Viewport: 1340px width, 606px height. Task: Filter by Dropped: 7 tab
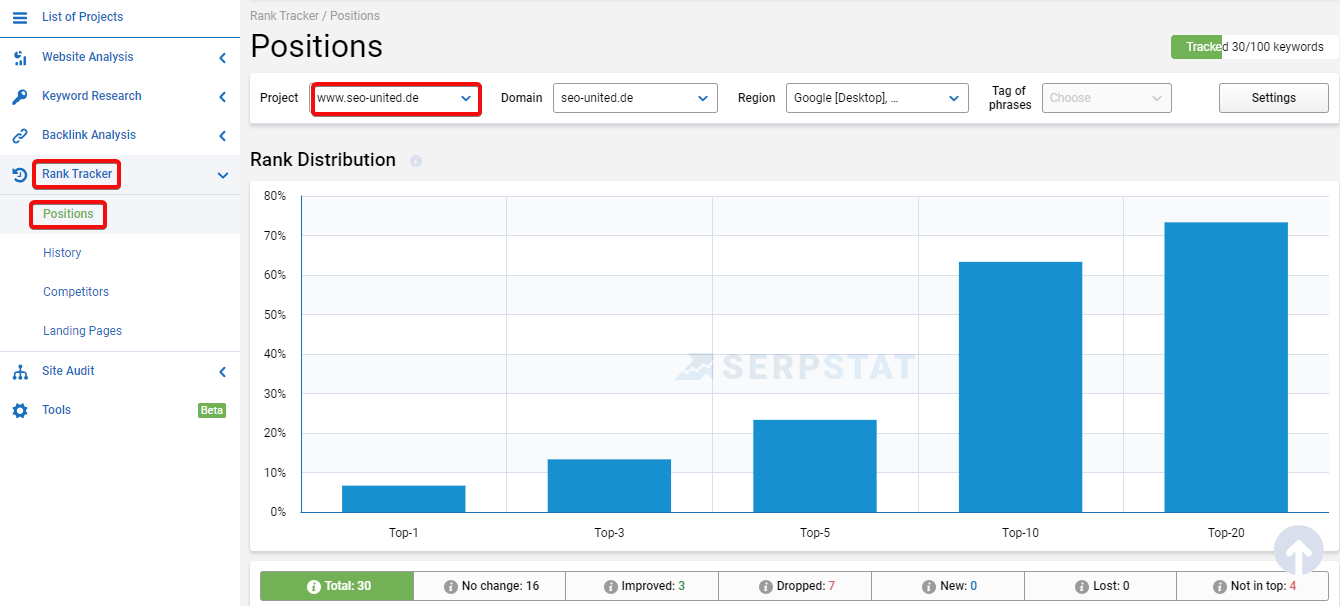click(795, 586)
